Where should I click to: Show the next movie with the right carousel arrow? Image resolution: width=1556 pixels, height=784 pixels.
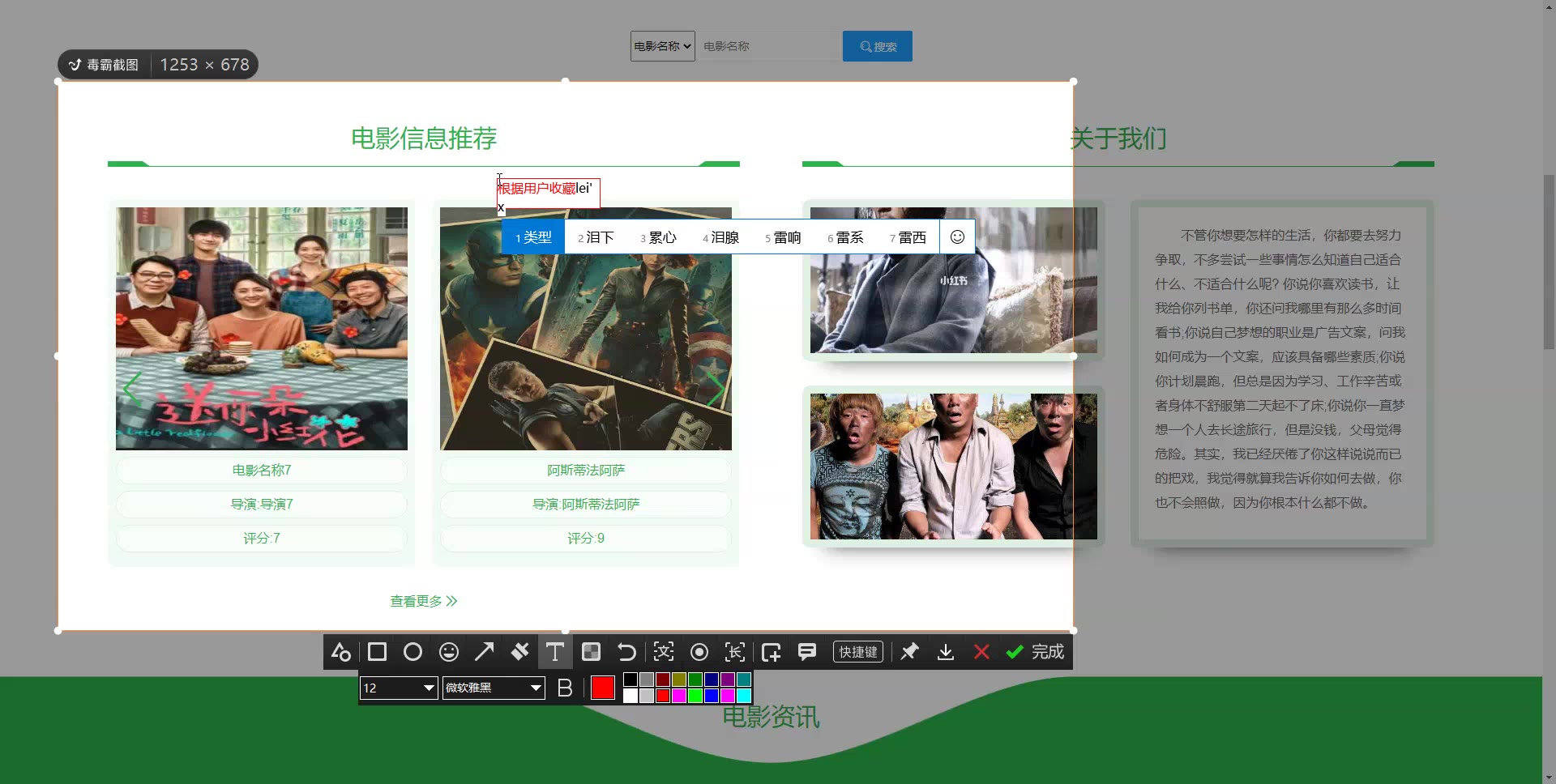coord(715,389)
